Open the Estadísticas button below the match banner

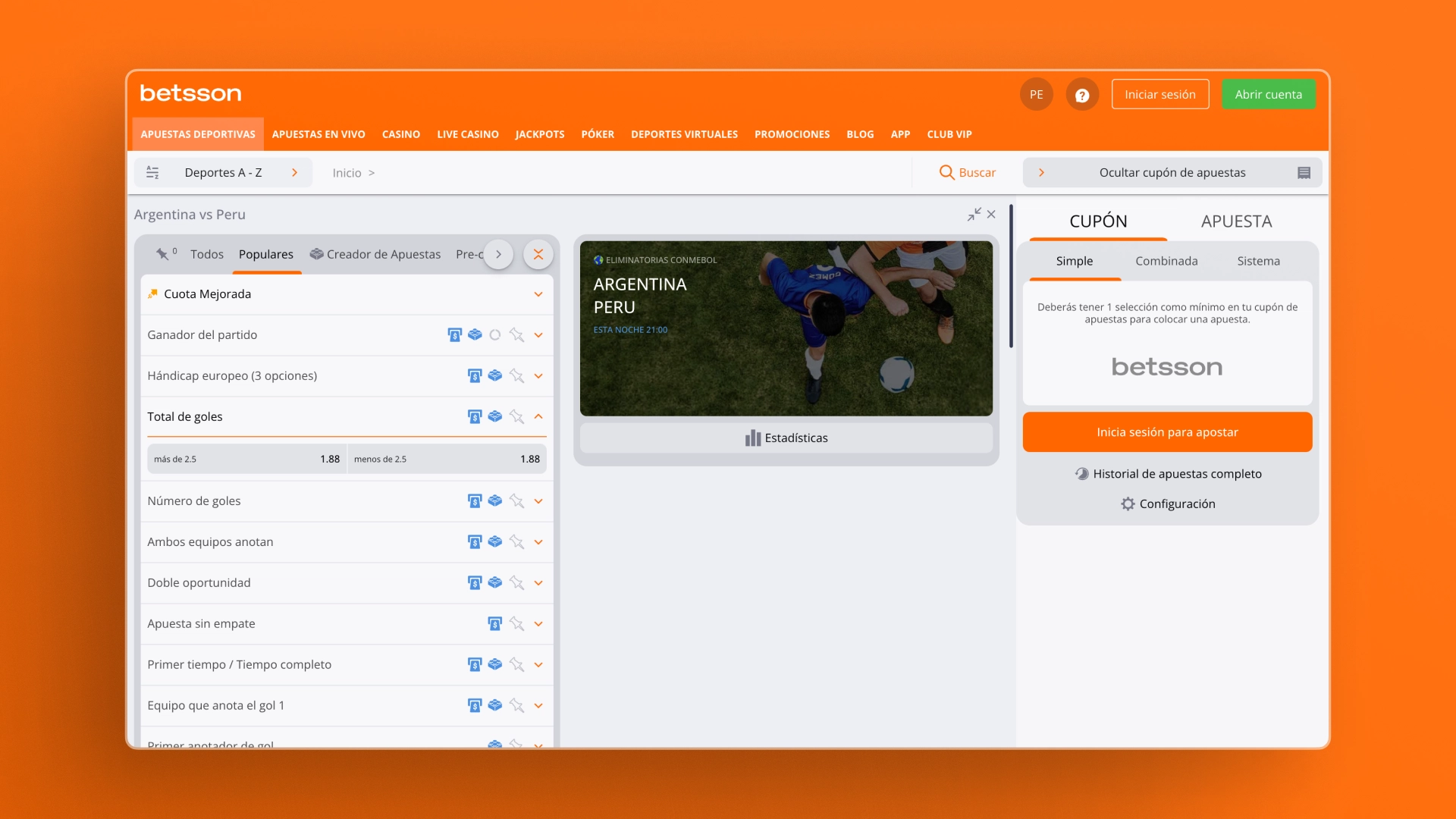pyautogui.click(x=786, y=438)
